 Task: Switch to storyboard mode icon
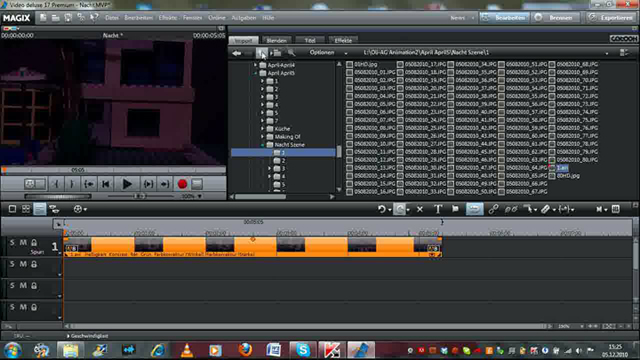coord(12,209)
